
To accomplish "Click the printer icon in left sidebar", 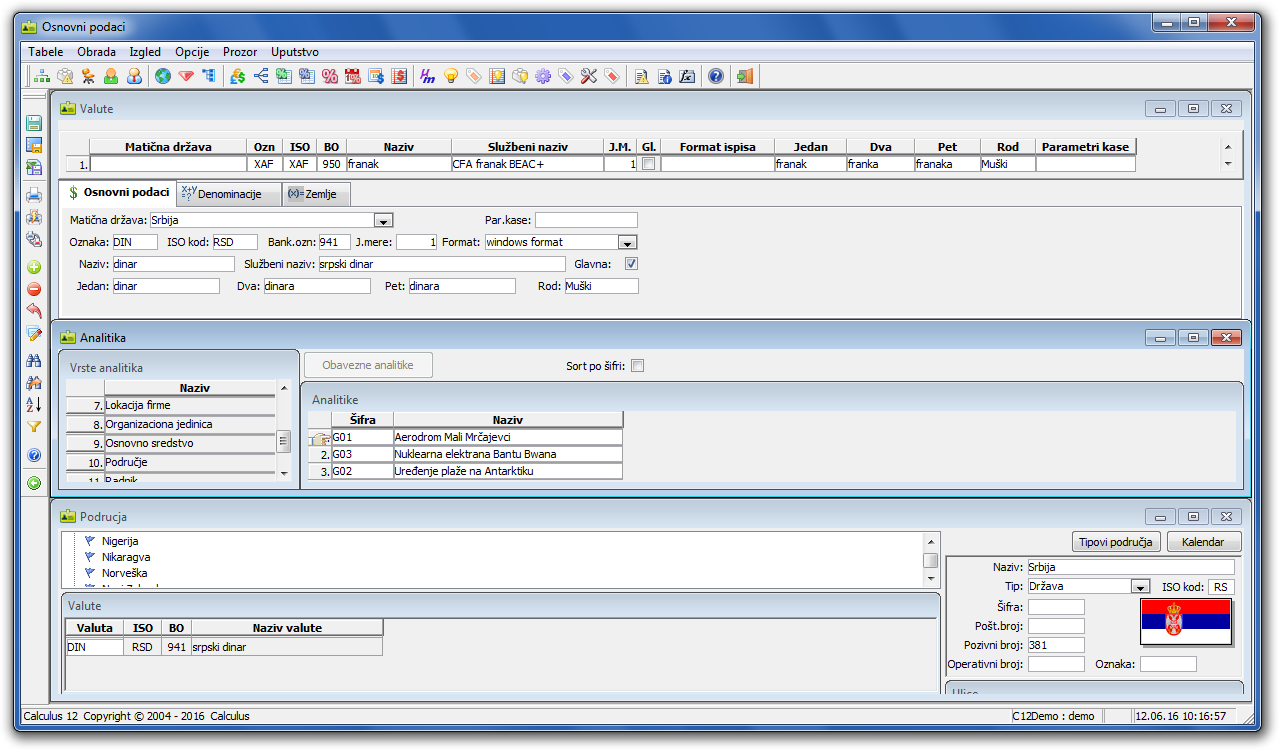I will 34,195.
